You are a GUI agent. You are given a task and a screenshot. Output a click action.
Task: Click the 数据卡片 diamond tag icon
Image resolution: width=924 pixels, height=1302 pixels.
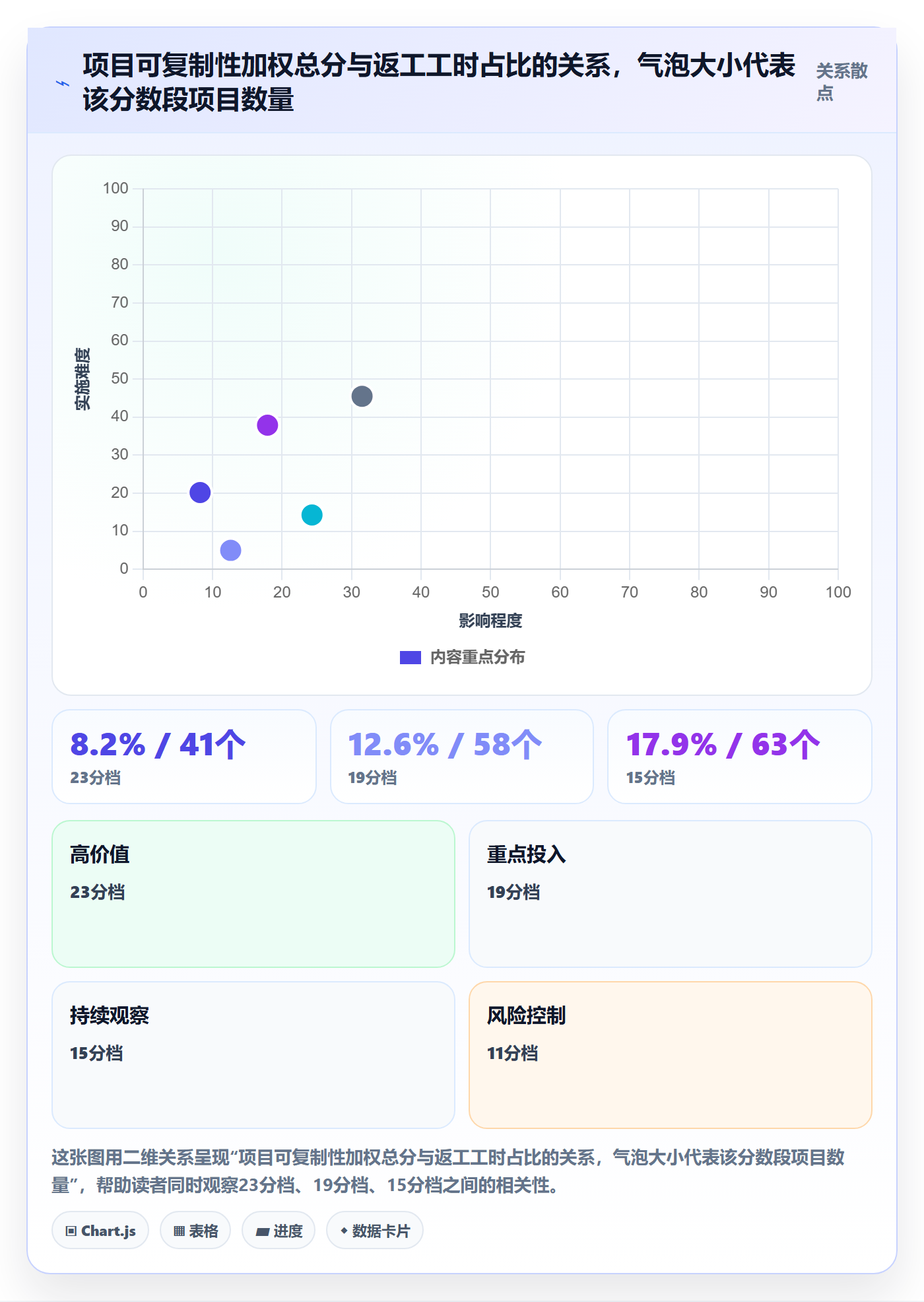tap(344, 1231)
